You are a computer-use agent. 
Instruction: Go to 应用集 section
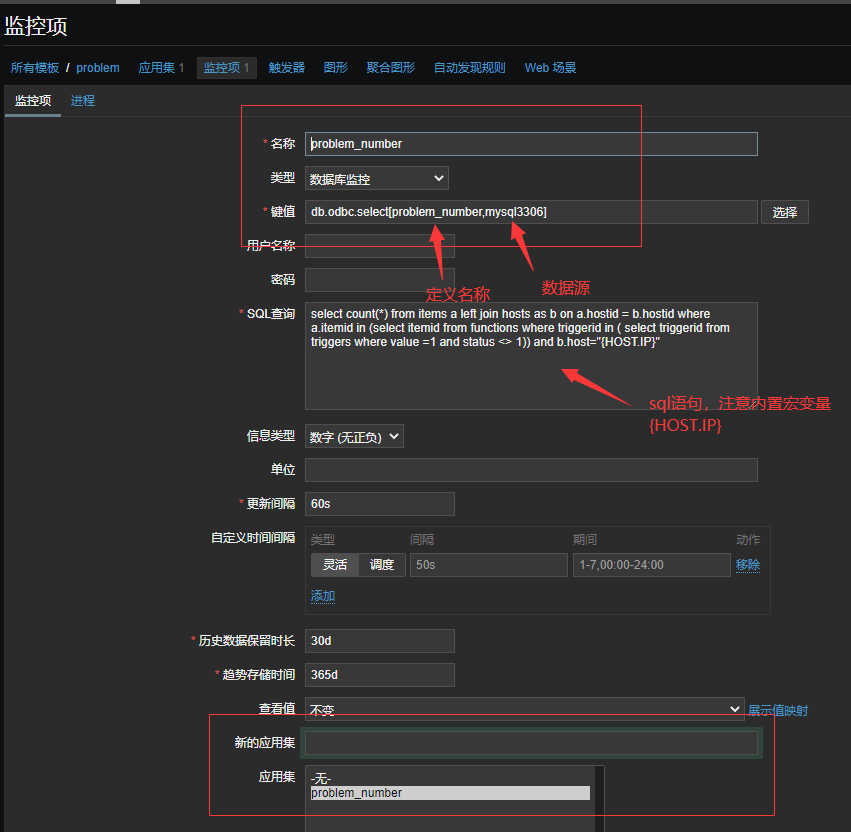161,68
